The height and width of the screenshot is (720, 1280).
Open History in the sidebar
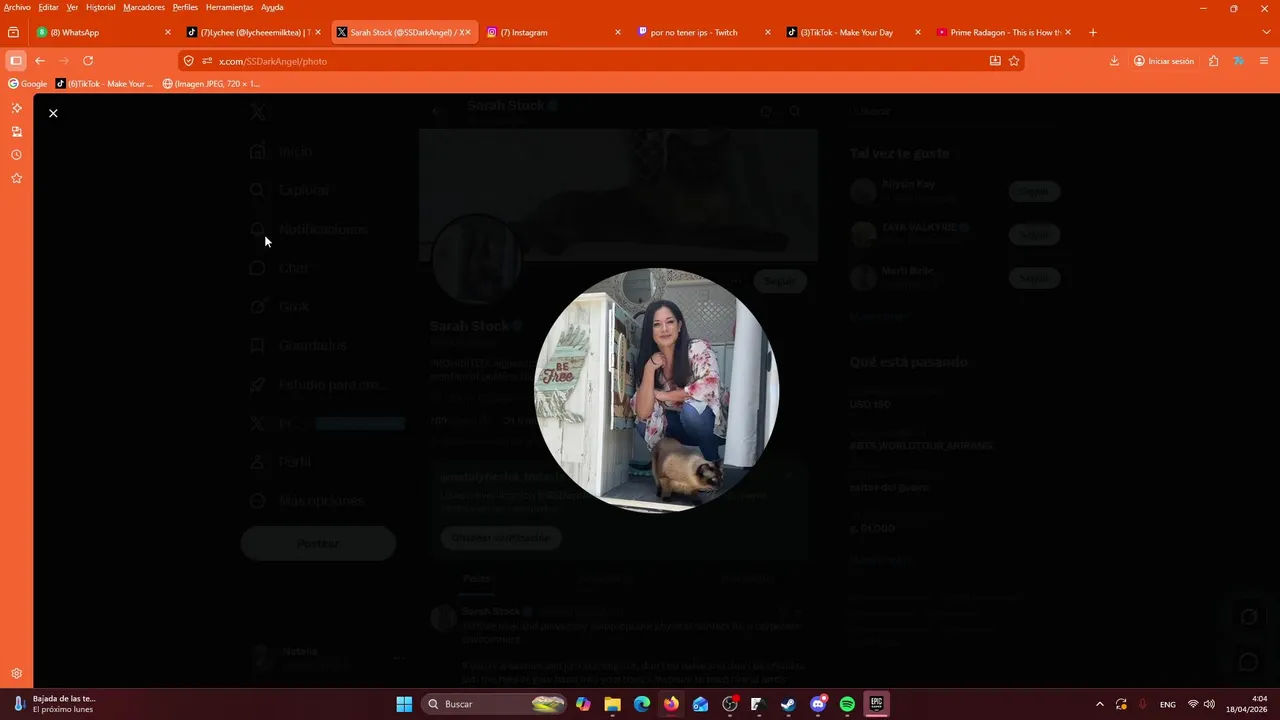click(16, 155)
